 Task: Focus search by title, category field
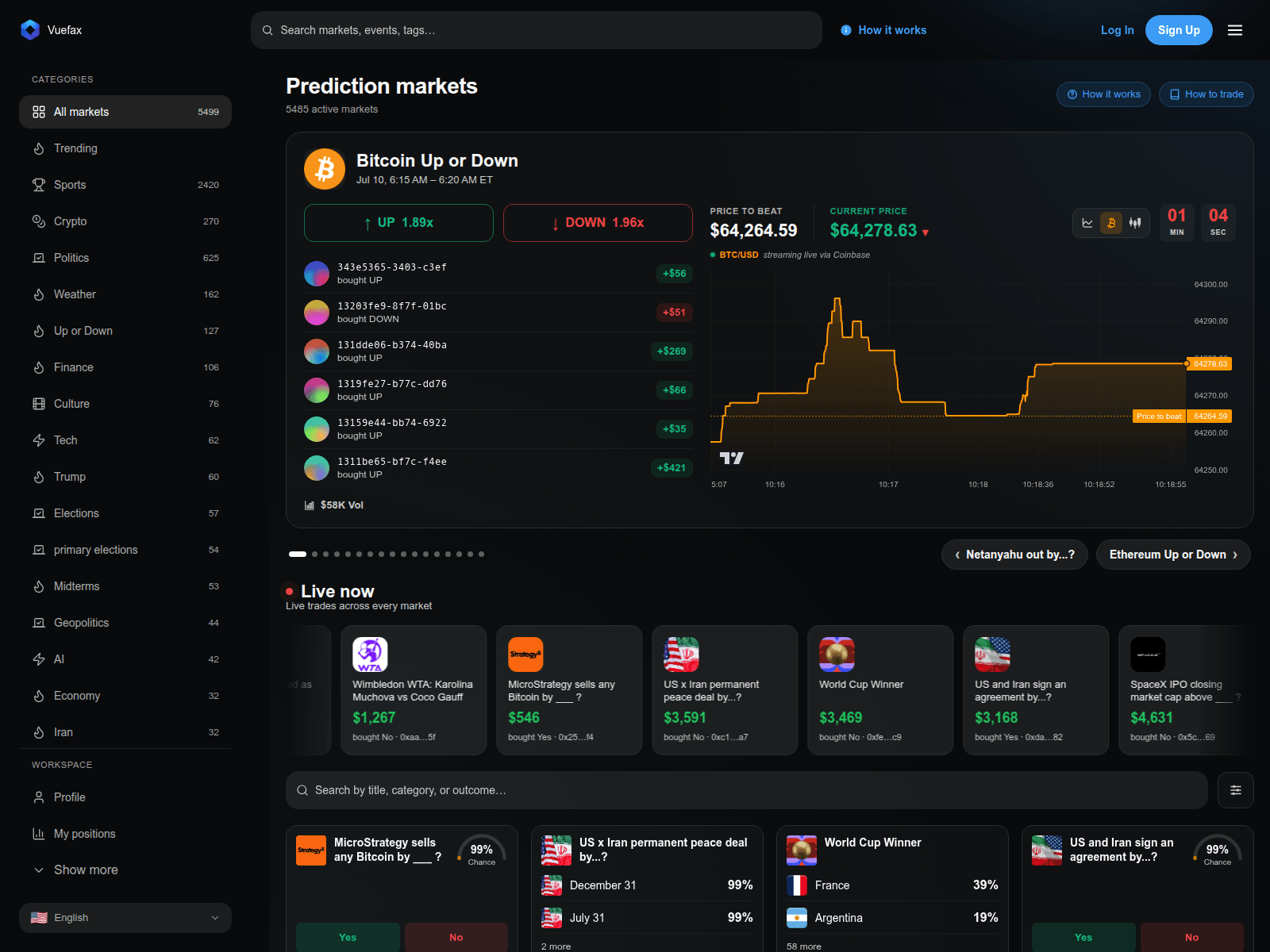point(747,790)
